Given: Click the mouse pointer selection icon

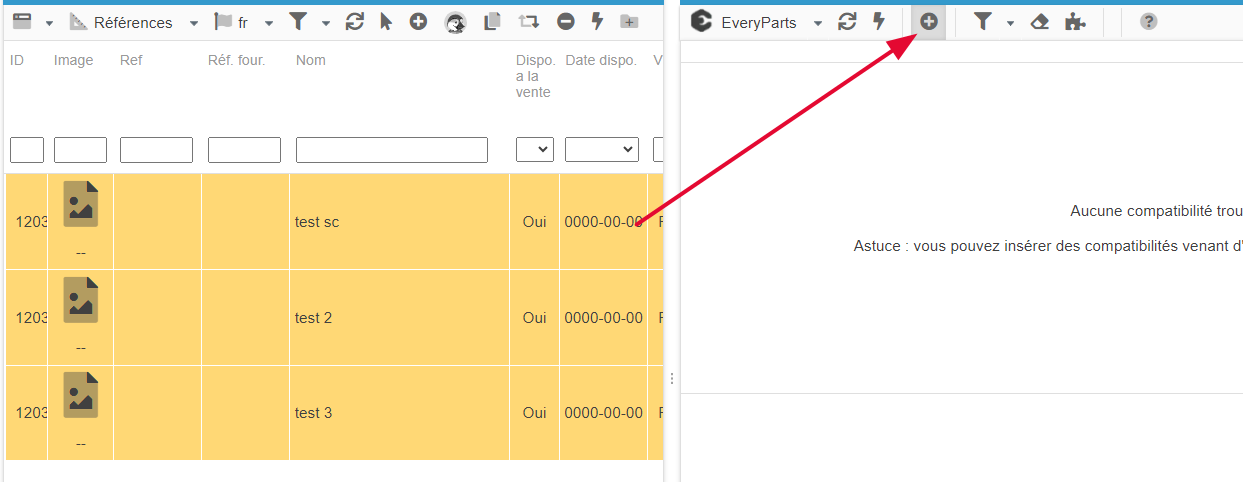Looking at the screenshot, I should click(x=386, y=22).
